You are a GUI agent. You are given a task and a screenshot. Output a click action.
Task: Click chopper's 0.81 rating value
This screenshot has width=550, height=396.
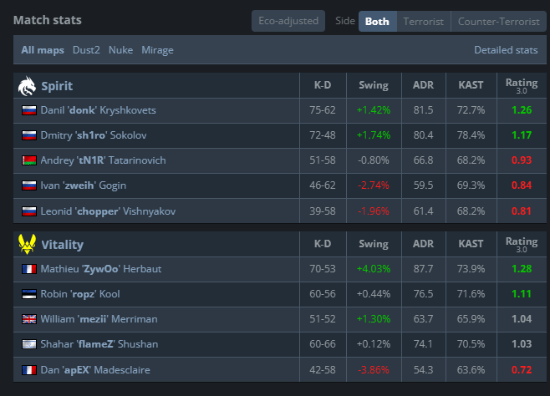tap(522, 211)
